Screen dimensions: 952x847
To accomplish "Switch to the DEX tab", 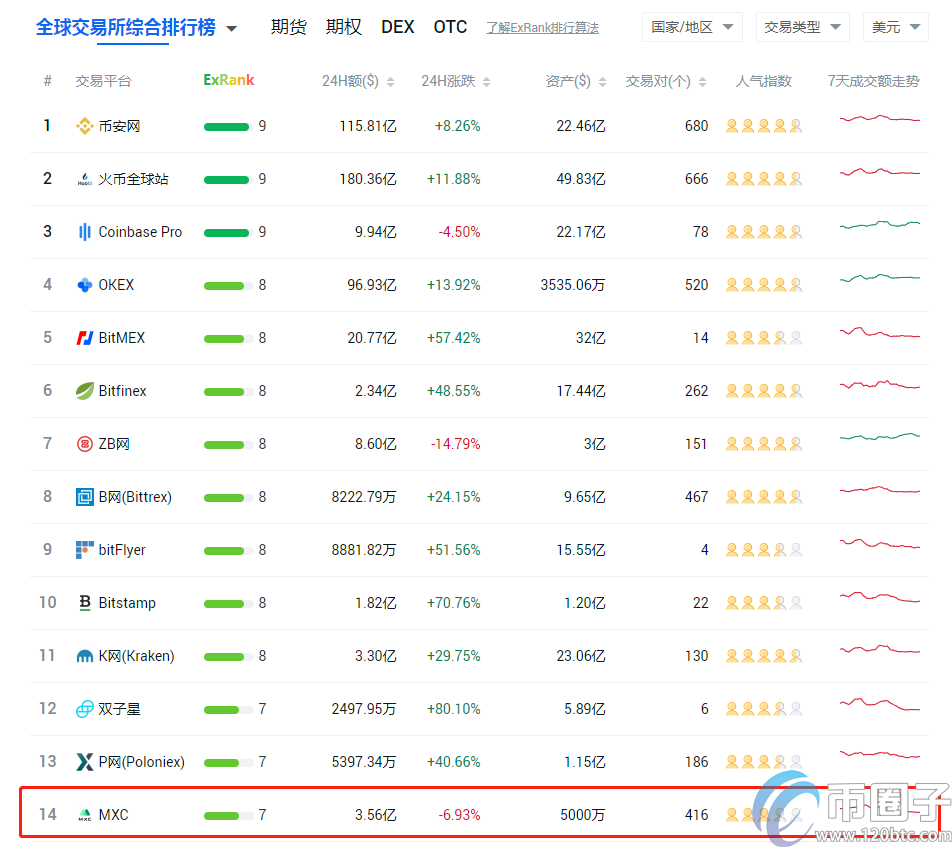I will click(x=398, y=27).
